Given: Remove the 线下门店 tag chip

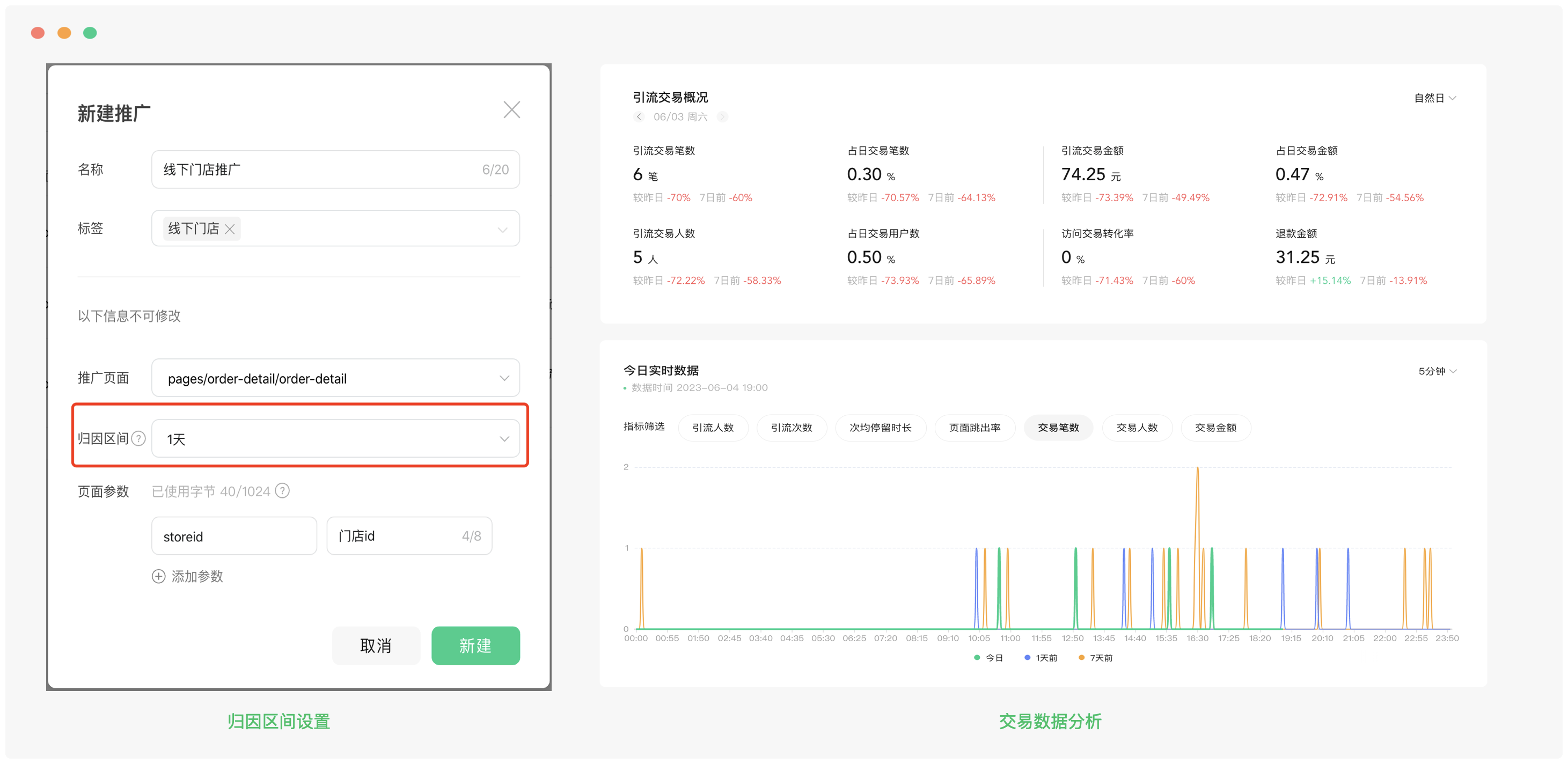Looking at the screenshot, I should coord(230,229).
